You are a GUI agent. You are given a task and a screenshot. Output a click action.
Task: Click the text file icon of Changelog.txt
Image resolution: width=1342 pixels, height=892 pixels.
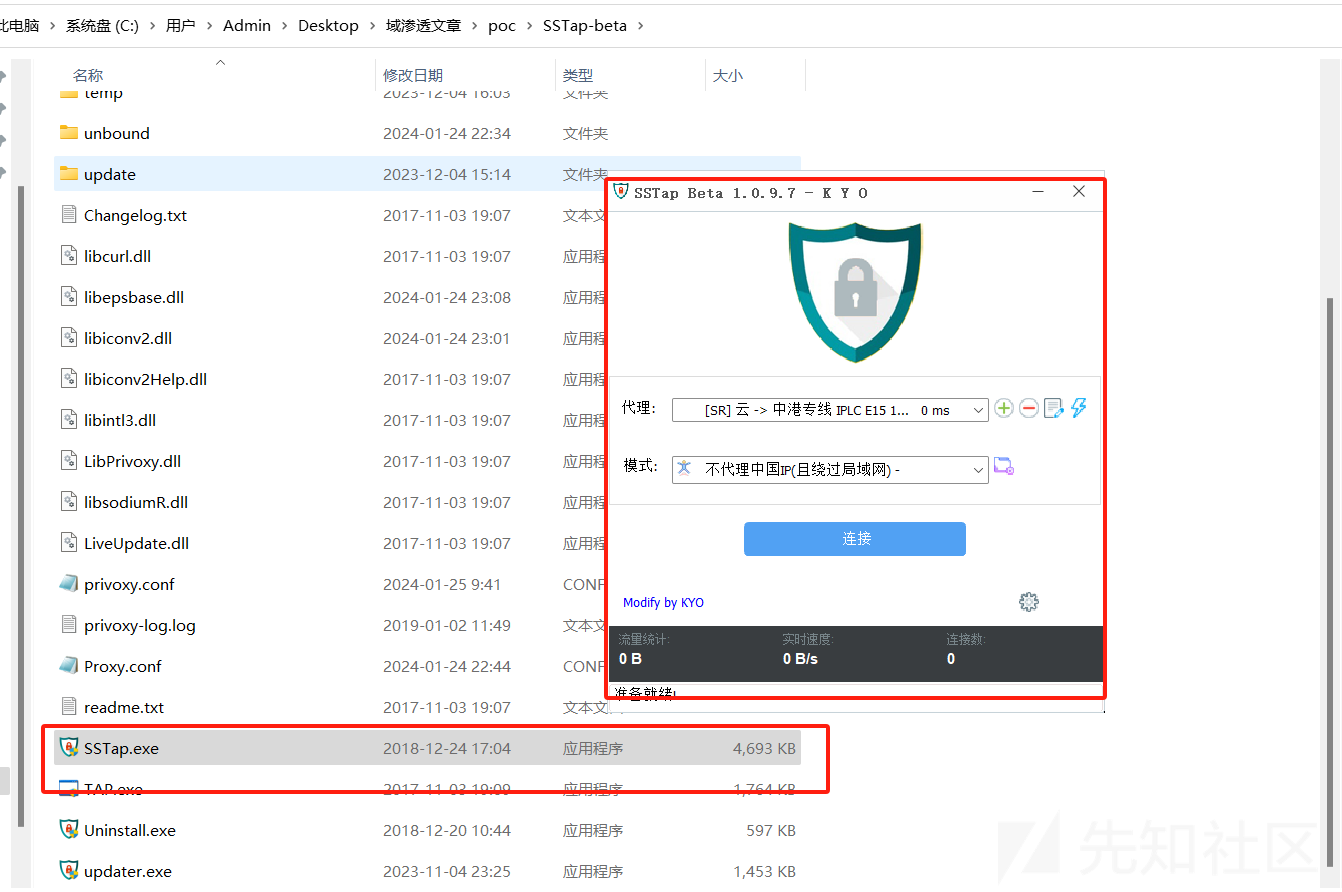click(69, 215)
